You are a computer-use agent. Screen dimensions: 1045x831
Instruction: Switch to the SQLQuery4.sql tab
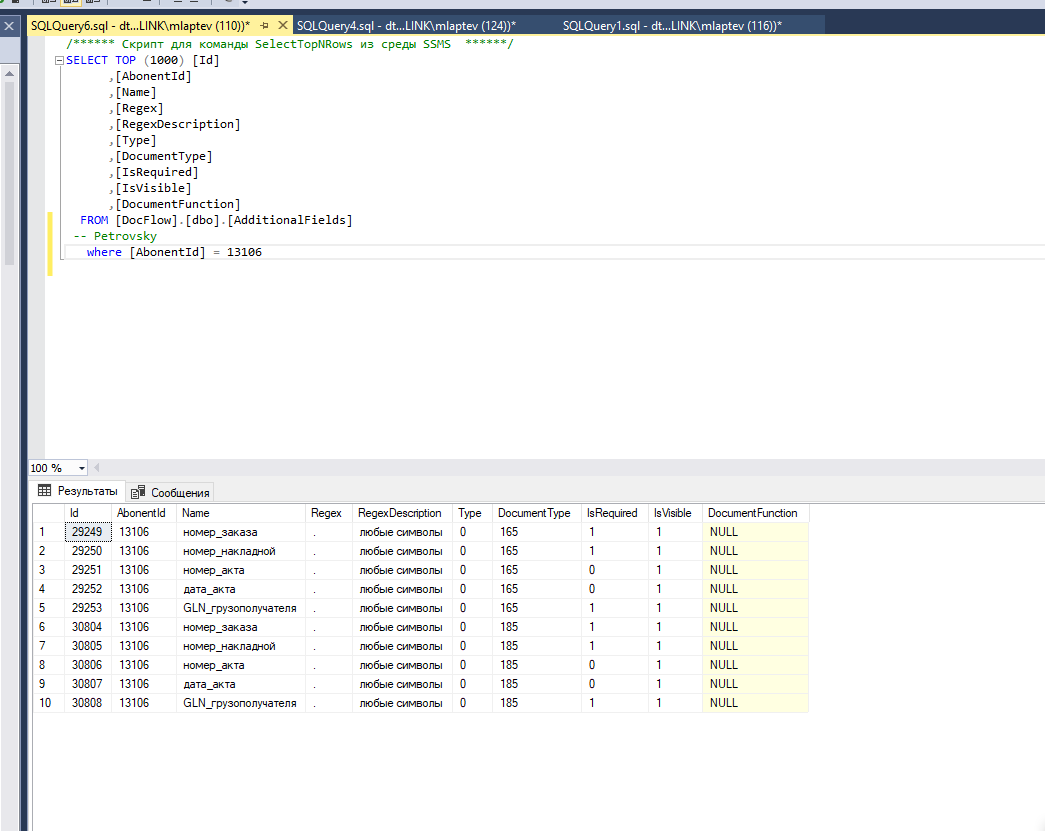click(x=406, y=25)
